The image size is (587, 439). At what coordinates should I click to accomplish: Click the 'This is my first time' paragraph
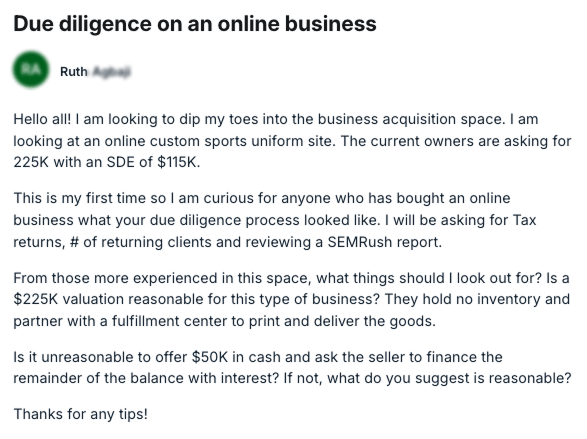pyautogui.click(x=275, y=220)
